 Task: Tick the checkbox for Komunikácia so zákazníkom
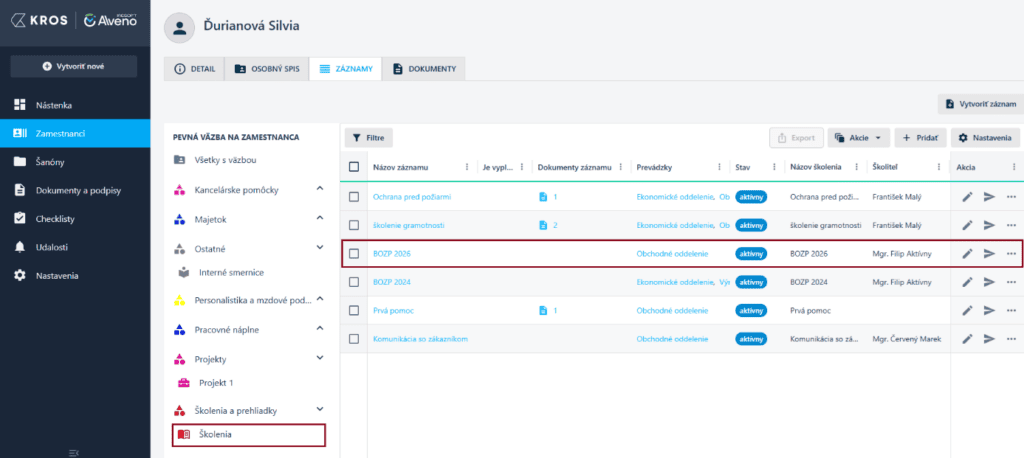coord(353,339)
